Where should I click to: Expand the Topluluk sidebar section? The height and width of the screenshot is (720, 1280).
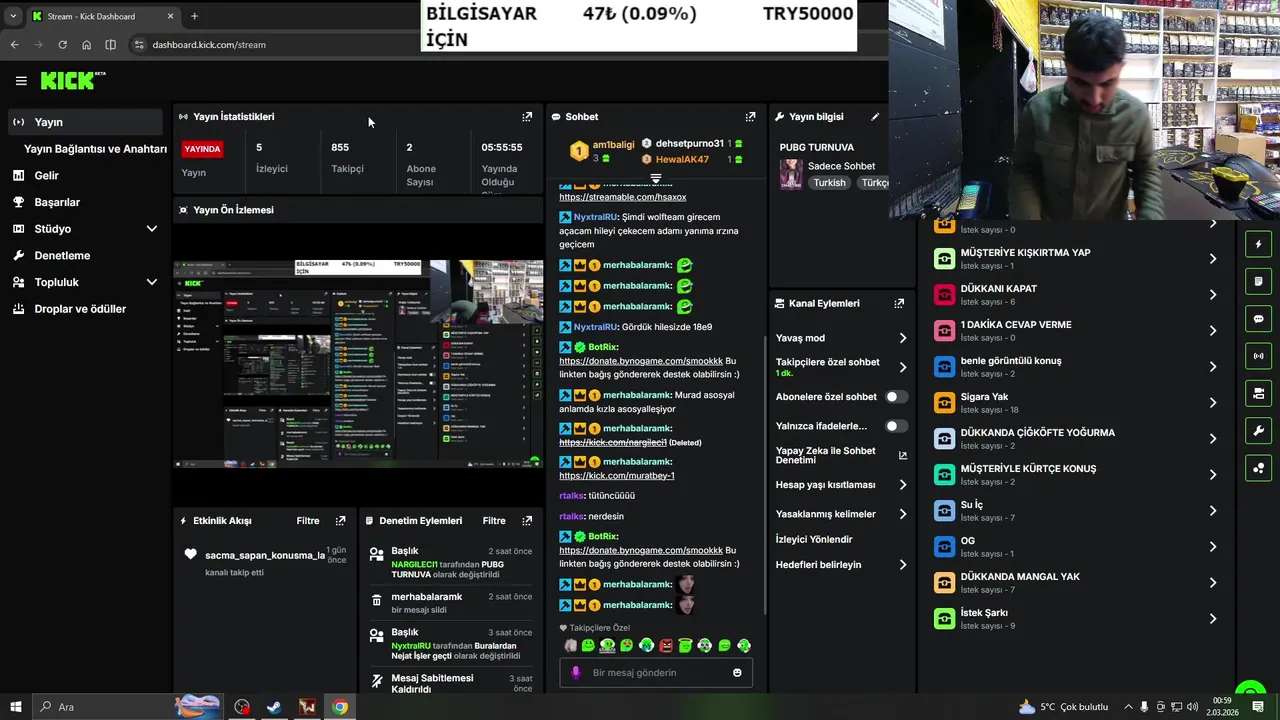coord(152,282)
